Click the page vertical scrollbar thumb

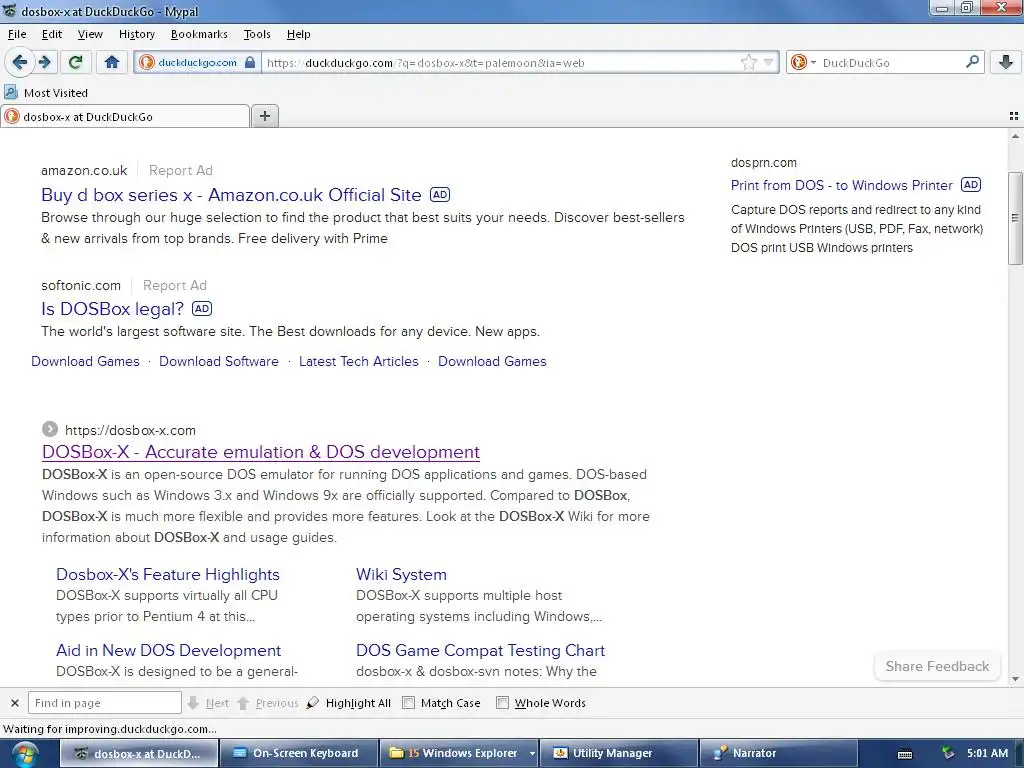pyautogui.click(x=1015, y=218)
